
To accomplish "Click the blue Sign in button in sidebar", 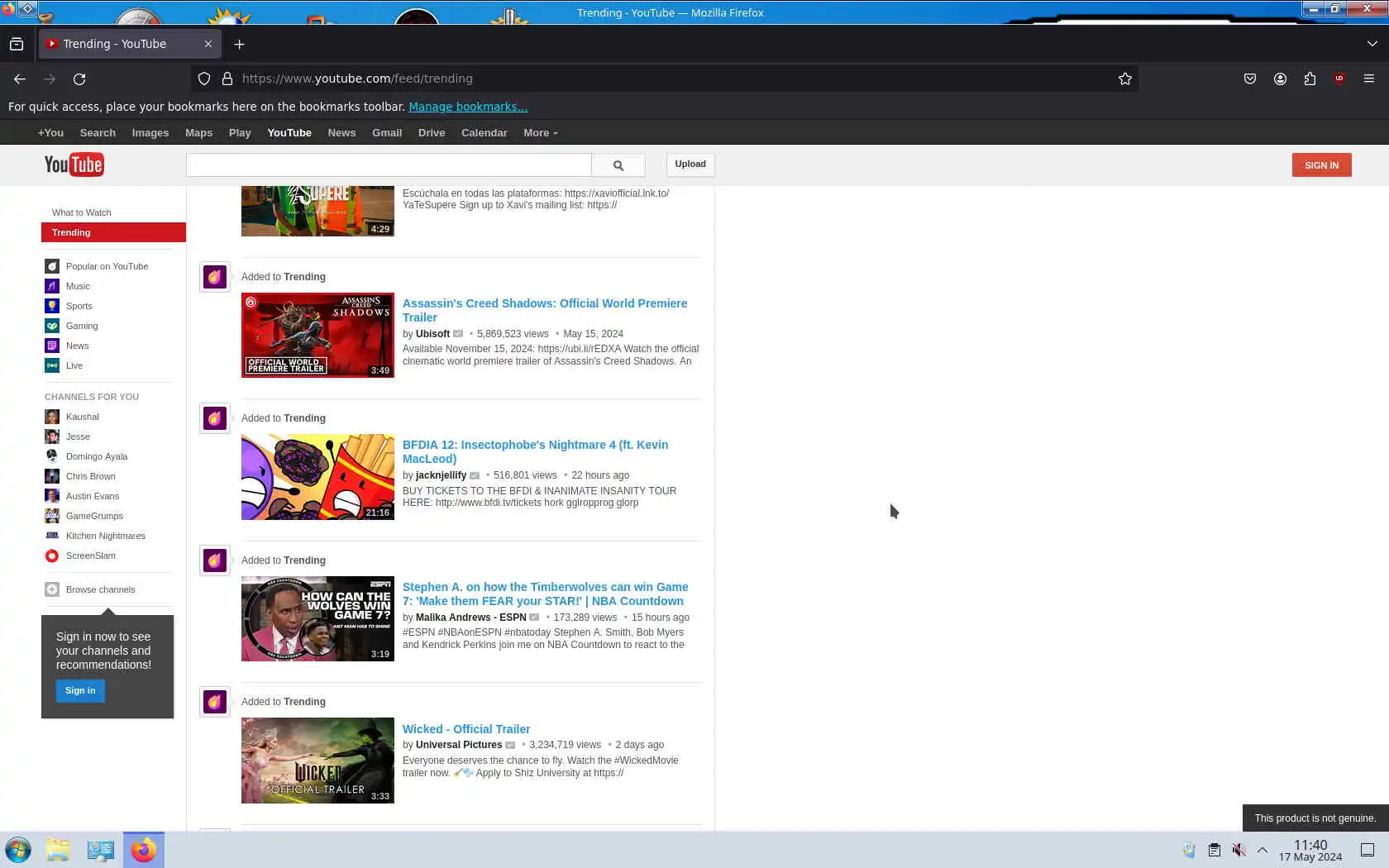I will point(80,691).
